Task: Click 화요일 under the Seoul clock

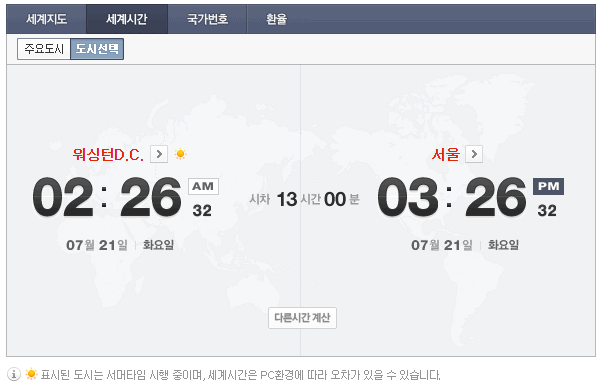Action: (x=503, y=245)
